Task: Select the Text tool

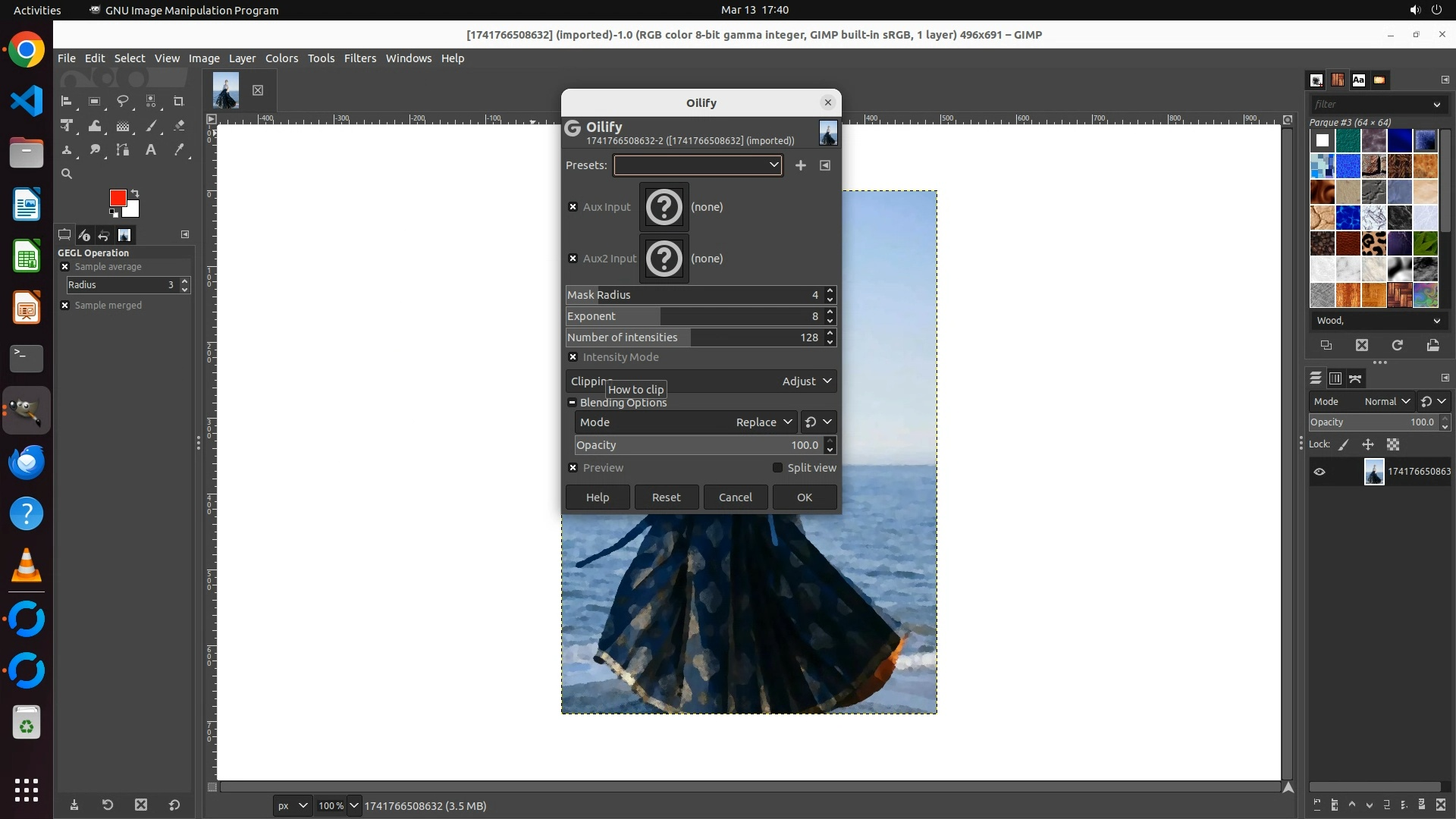Action: click(x=151, y=150)
